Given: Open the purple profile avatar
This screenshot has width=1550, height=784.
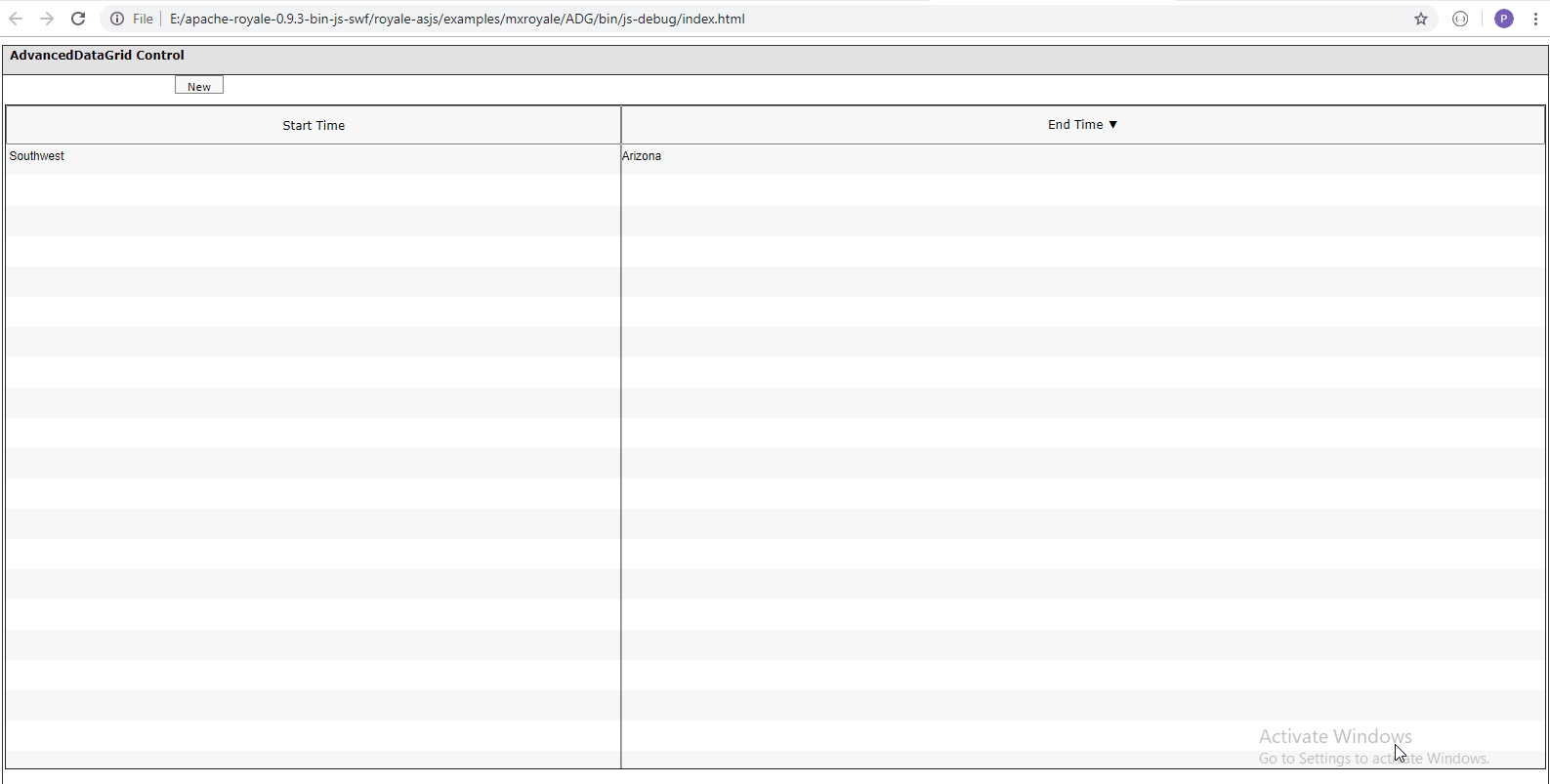Looking at the screenshot, I should tap(1504, 19).
